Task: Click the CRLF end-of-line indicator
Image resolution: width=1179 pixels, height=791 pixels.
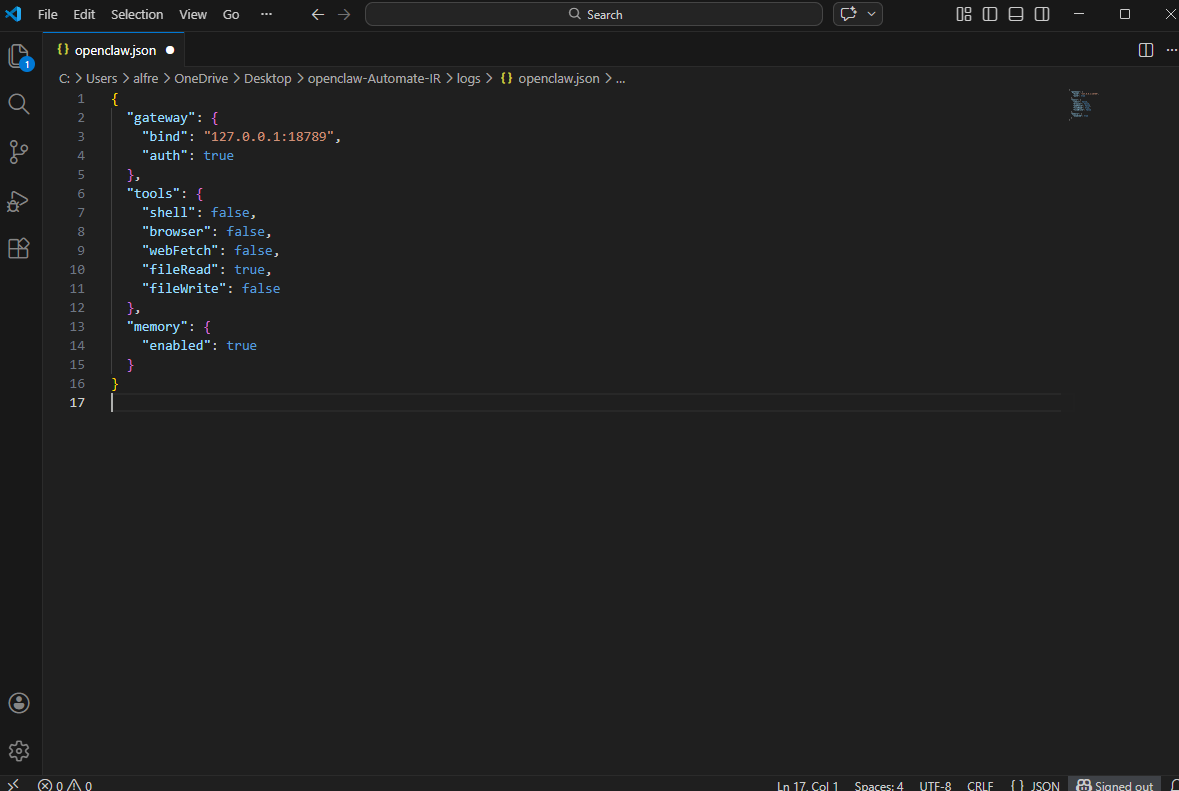Action: tap(981, 786)
